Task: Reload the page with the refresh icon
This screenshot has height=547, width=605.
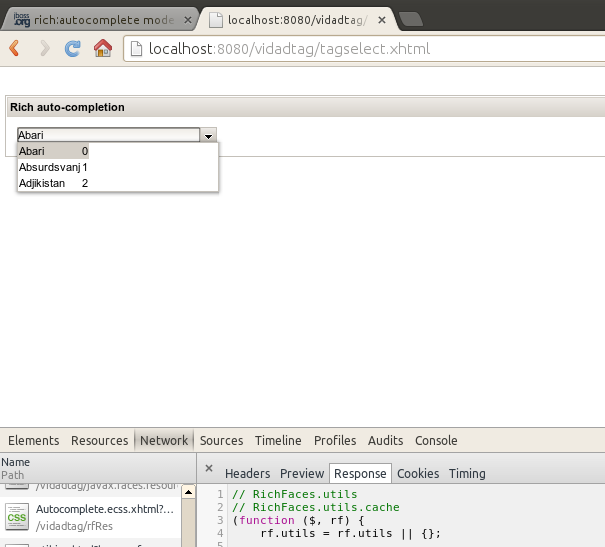Action: 73,49
